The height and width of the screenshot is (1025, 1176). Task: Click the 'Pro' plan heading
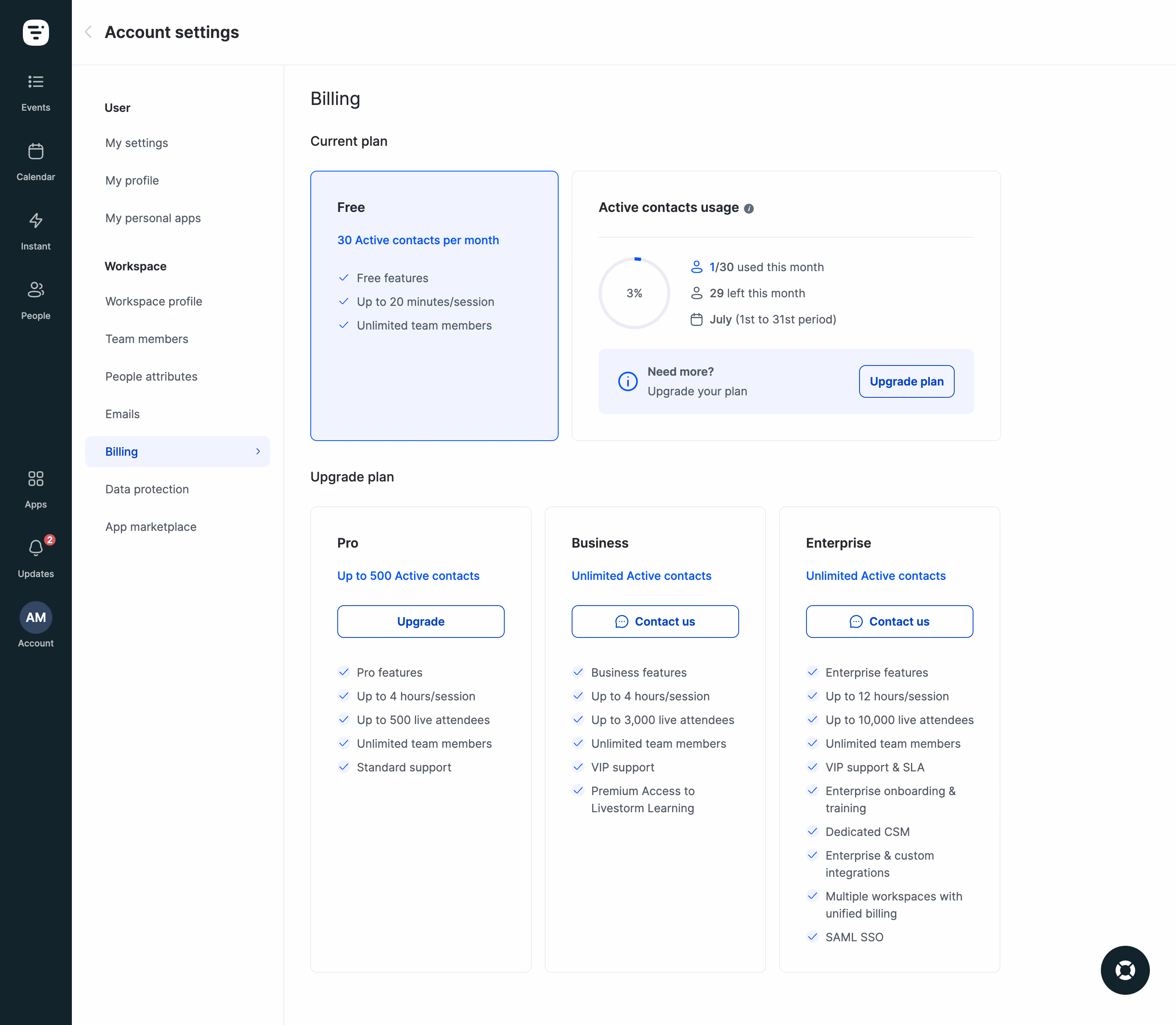click(347, 543)
